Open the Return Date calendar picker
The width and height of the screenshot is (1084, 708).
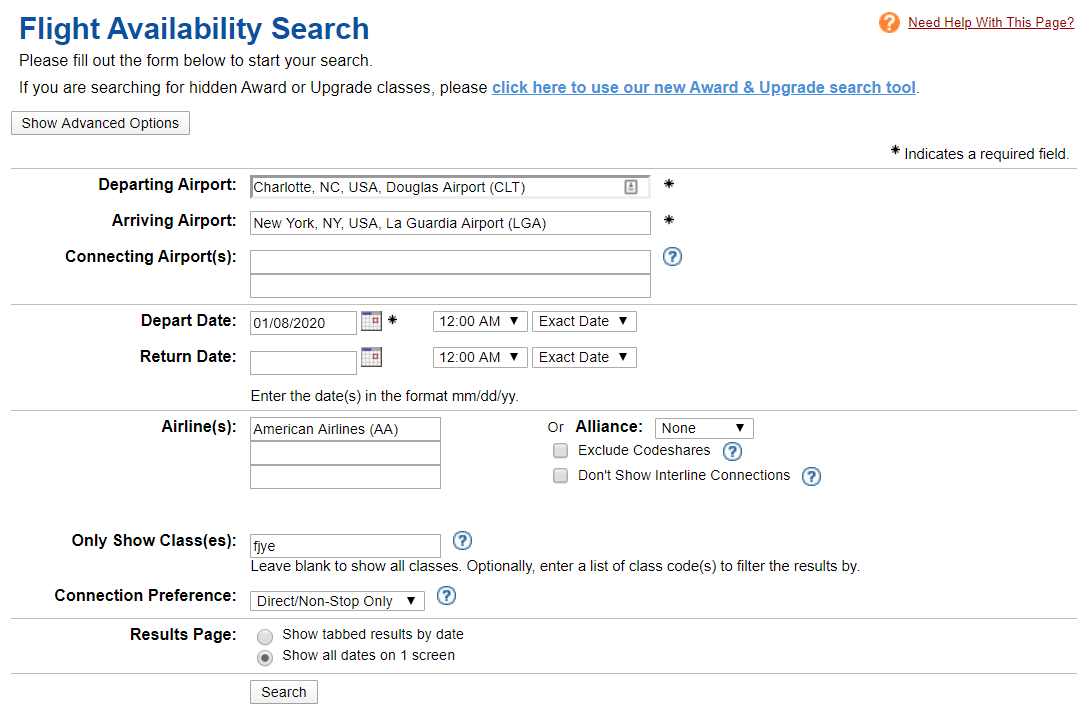(x=371, y=357)
